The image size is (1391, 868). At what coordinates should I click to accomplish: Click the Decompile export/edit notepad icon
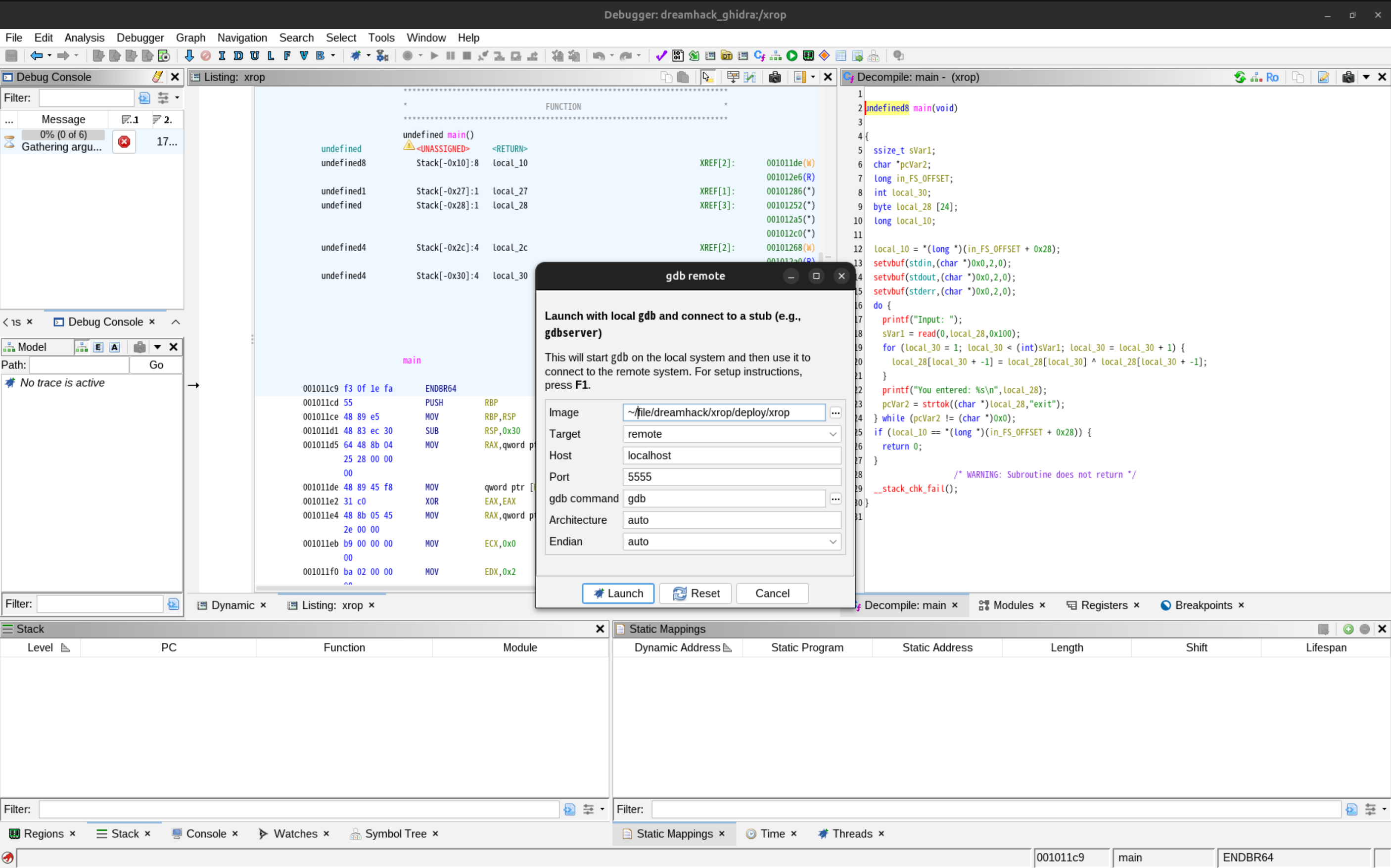tap(1323, 77)
